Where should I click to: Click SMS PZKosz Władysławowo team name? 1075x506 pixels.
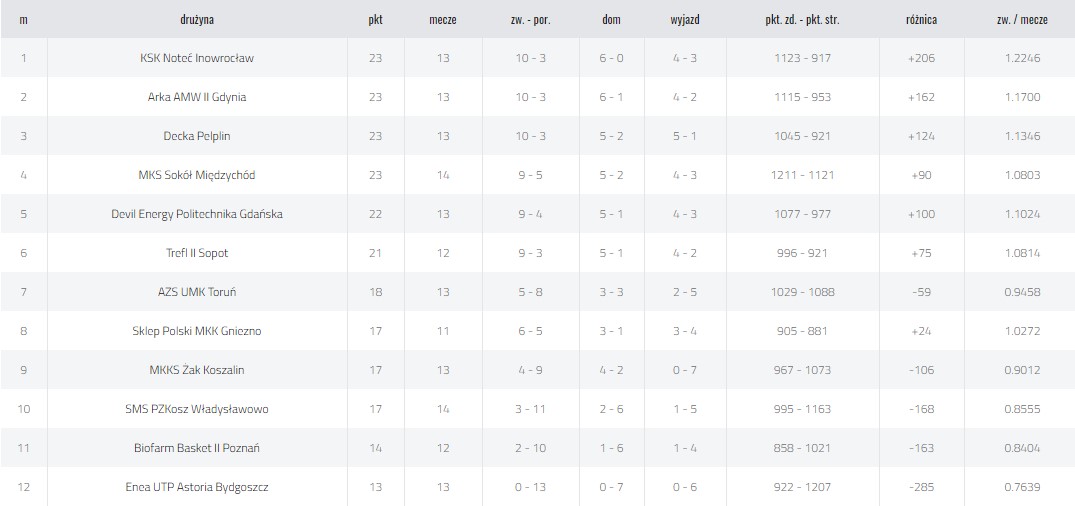tap(197, 409)
